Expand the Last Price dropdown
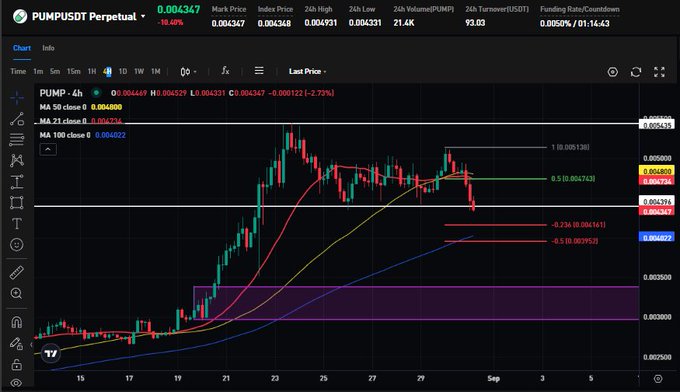The image size is (680, 392). point(307,71)
